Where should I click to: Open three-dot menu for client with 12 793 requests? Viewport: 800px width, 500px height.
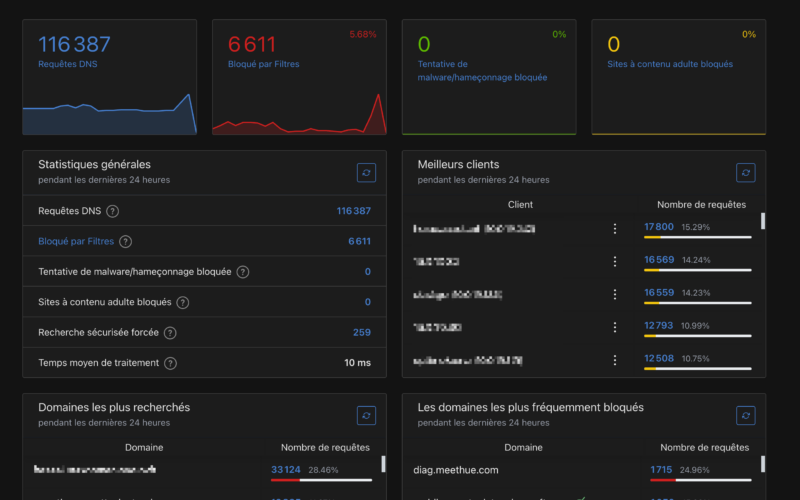click(x=615, y=327)
